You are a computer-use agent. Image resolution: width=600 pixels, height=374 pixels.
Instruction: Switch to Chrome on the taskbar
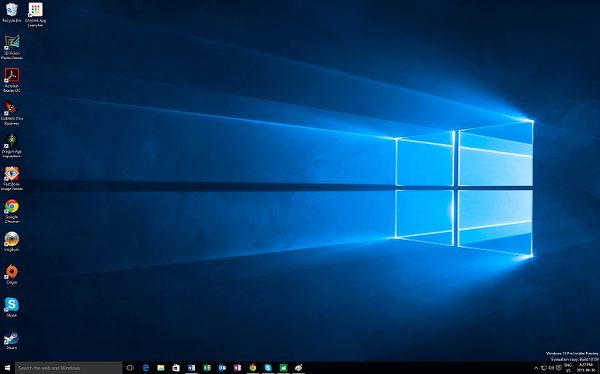click(253, 368)
